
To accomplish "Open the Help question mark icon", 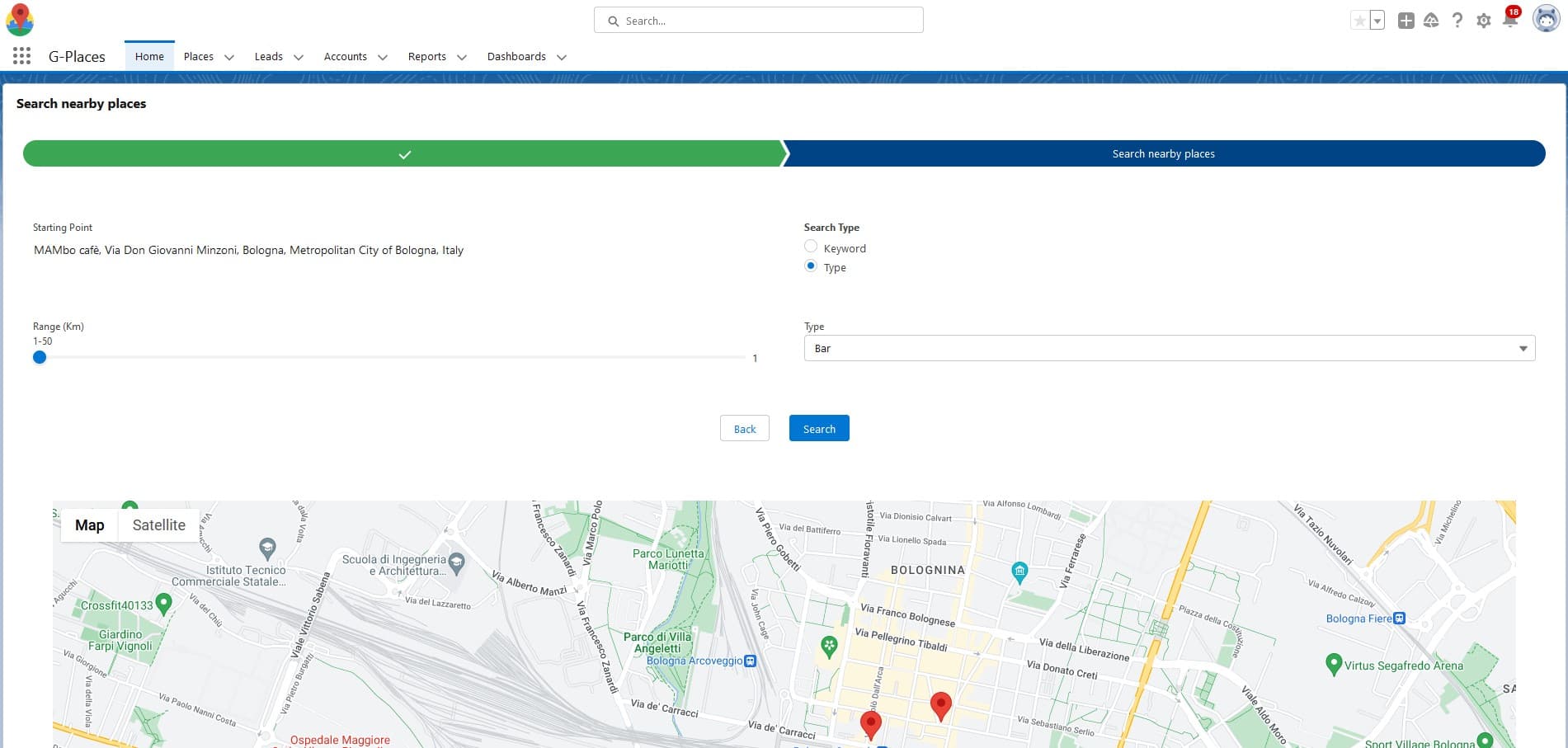I will click(x=1457, y=21).
